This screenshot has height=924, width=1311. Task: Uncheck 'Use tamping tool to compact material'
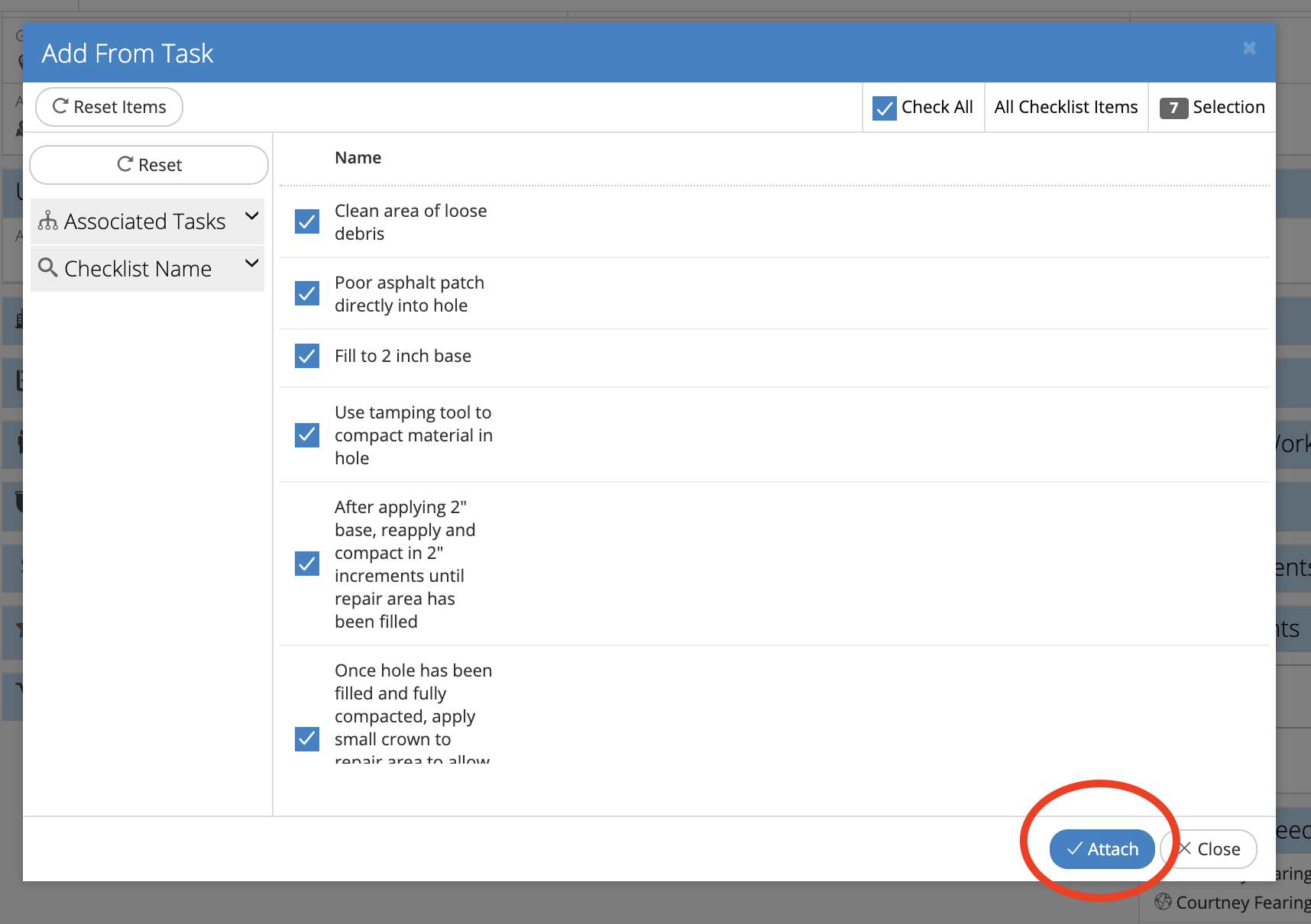[307, 435]
